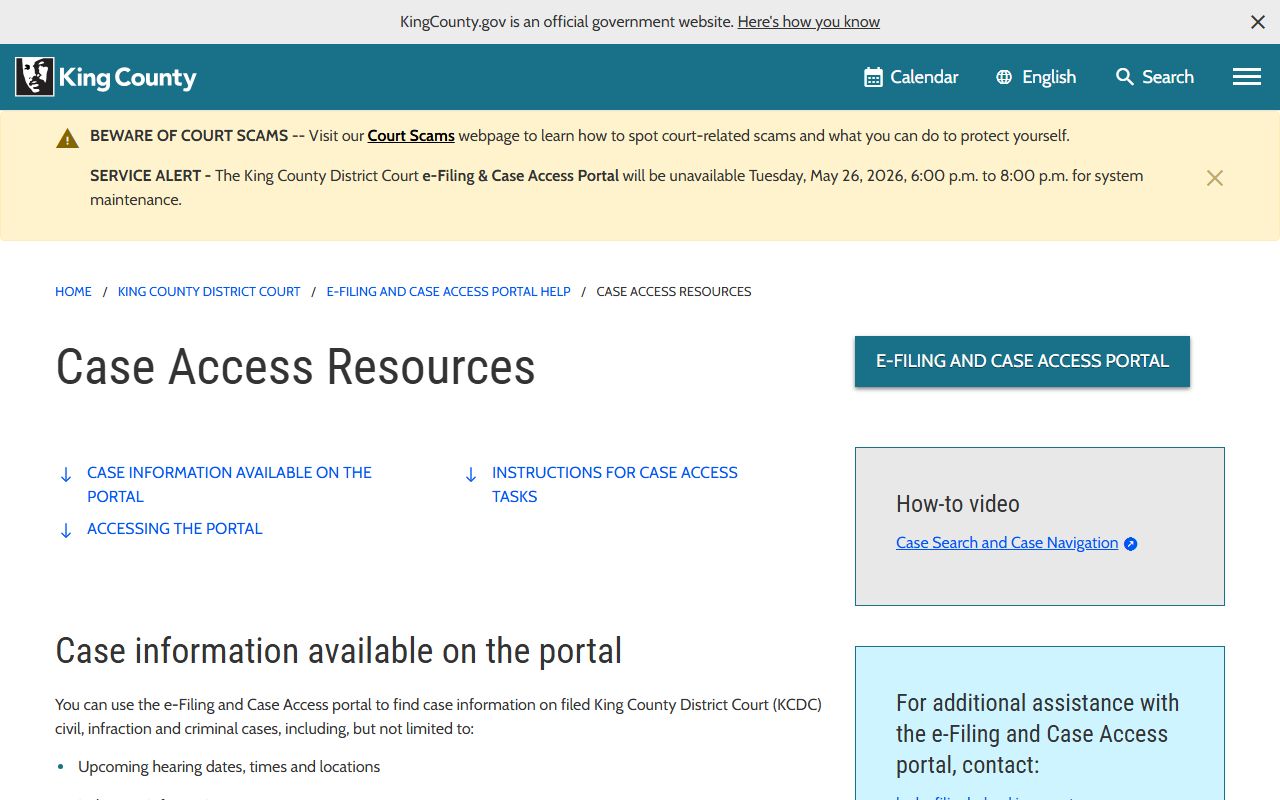
Task: Open the hamburger navigation menu
Action: [x=1247, y=77]
